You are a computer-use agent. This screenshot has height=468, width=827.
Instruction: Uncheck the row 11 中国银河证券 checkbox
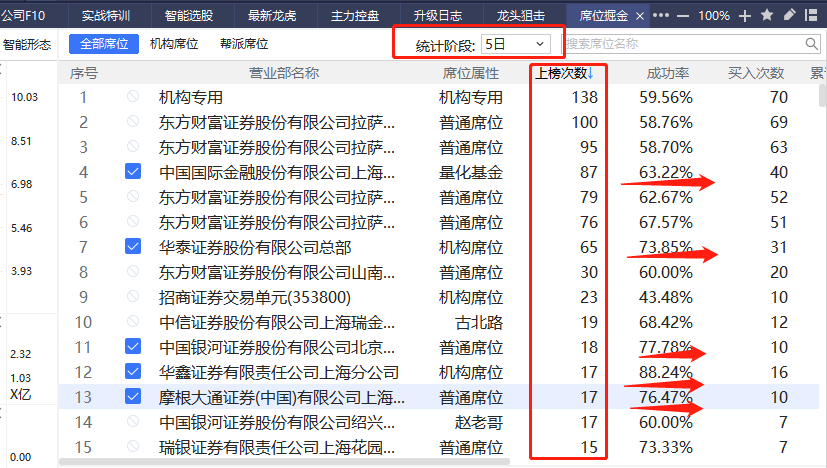click(133, 347)
